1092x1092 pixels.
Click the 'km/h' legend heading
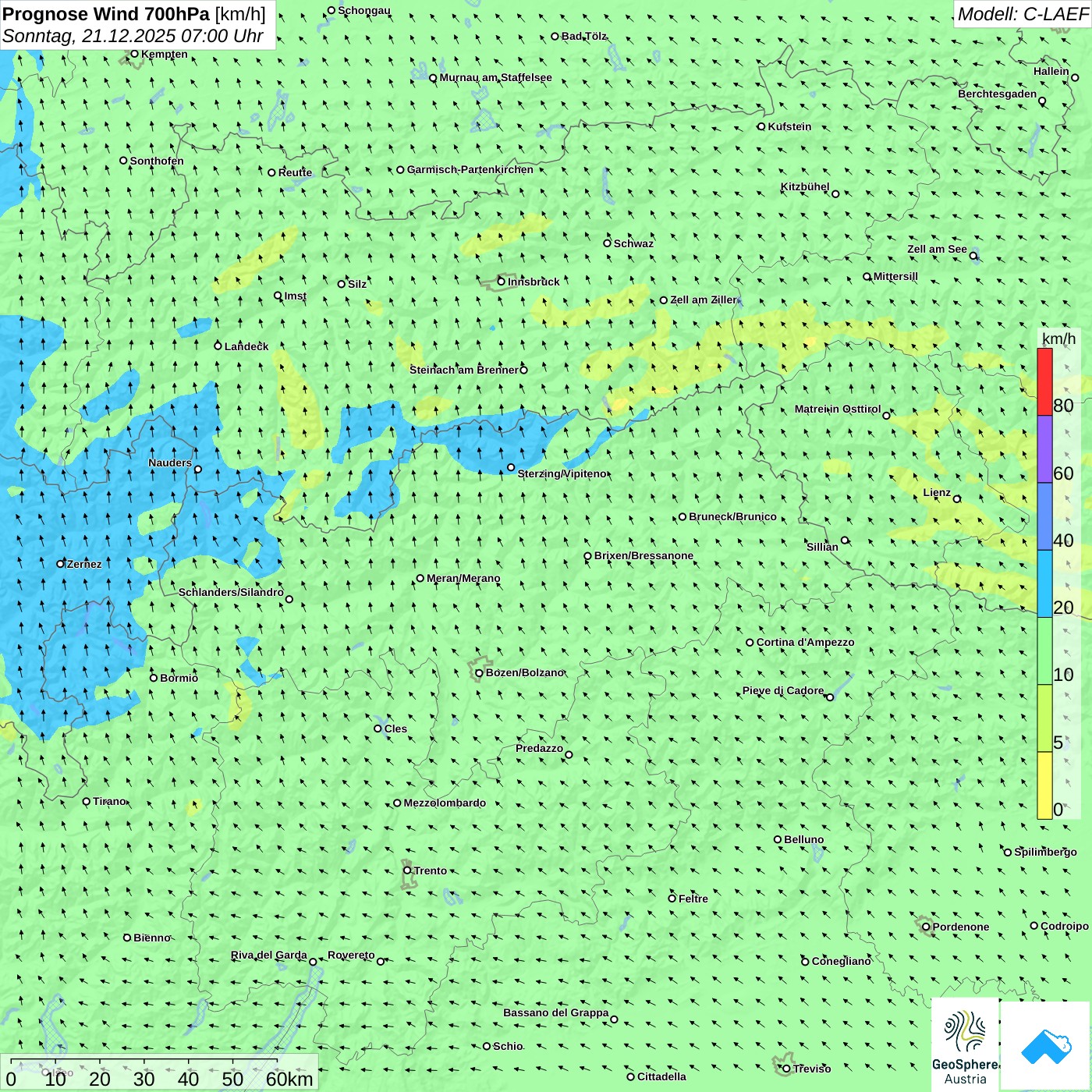(x=1058, y=339)
